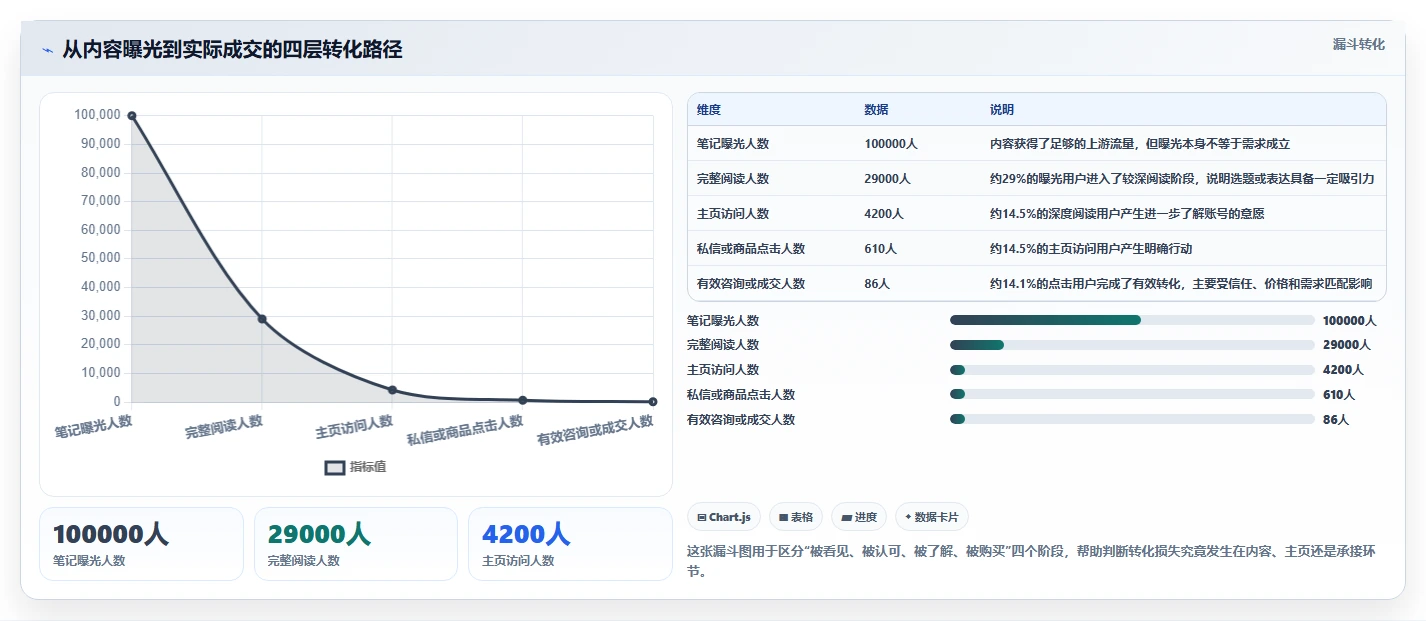
Task: Click the 4200人 stat card
Action: tap(570, 544)
